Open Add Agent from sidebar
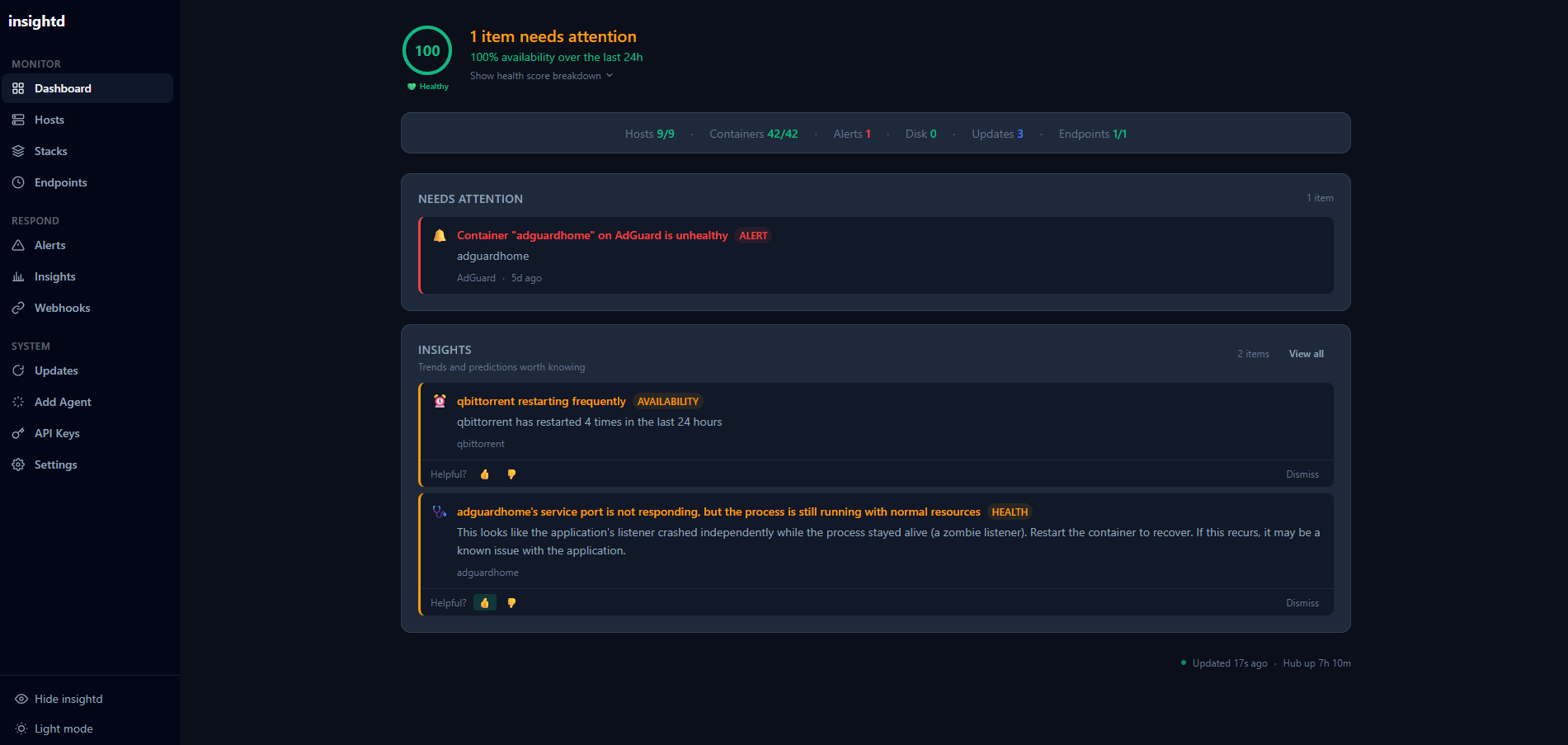This screenshot has height=745, width=1568. pos(63,402)
